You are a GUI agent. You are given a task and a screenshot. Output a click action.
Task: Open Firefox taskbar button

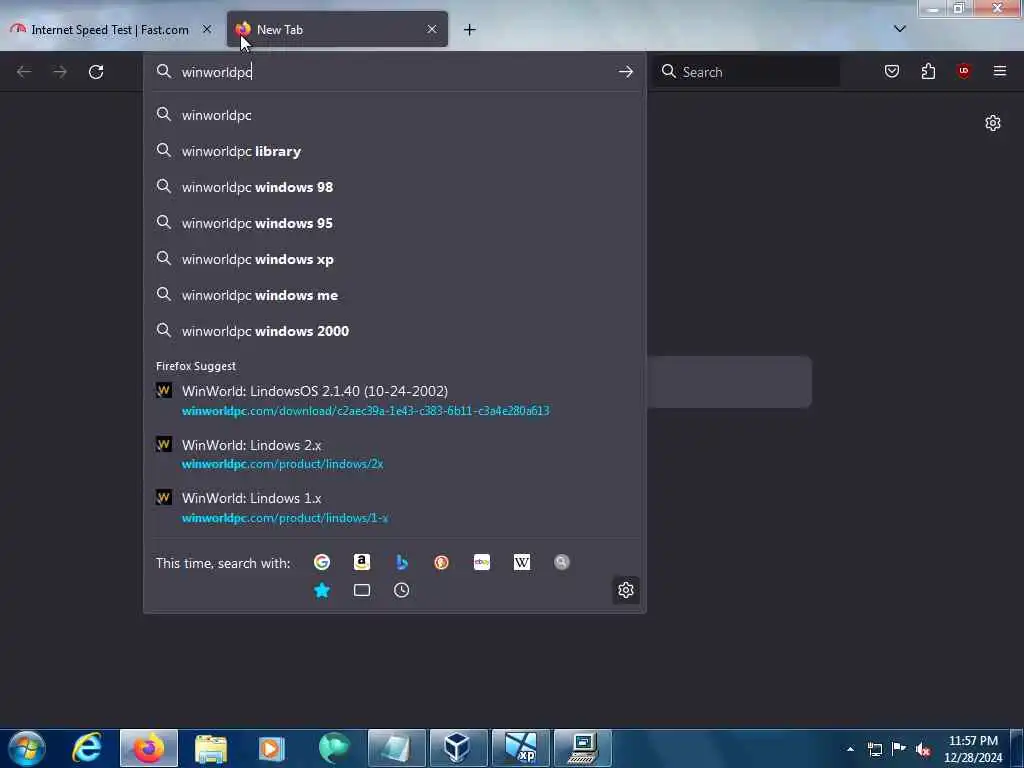coord(148,748)
